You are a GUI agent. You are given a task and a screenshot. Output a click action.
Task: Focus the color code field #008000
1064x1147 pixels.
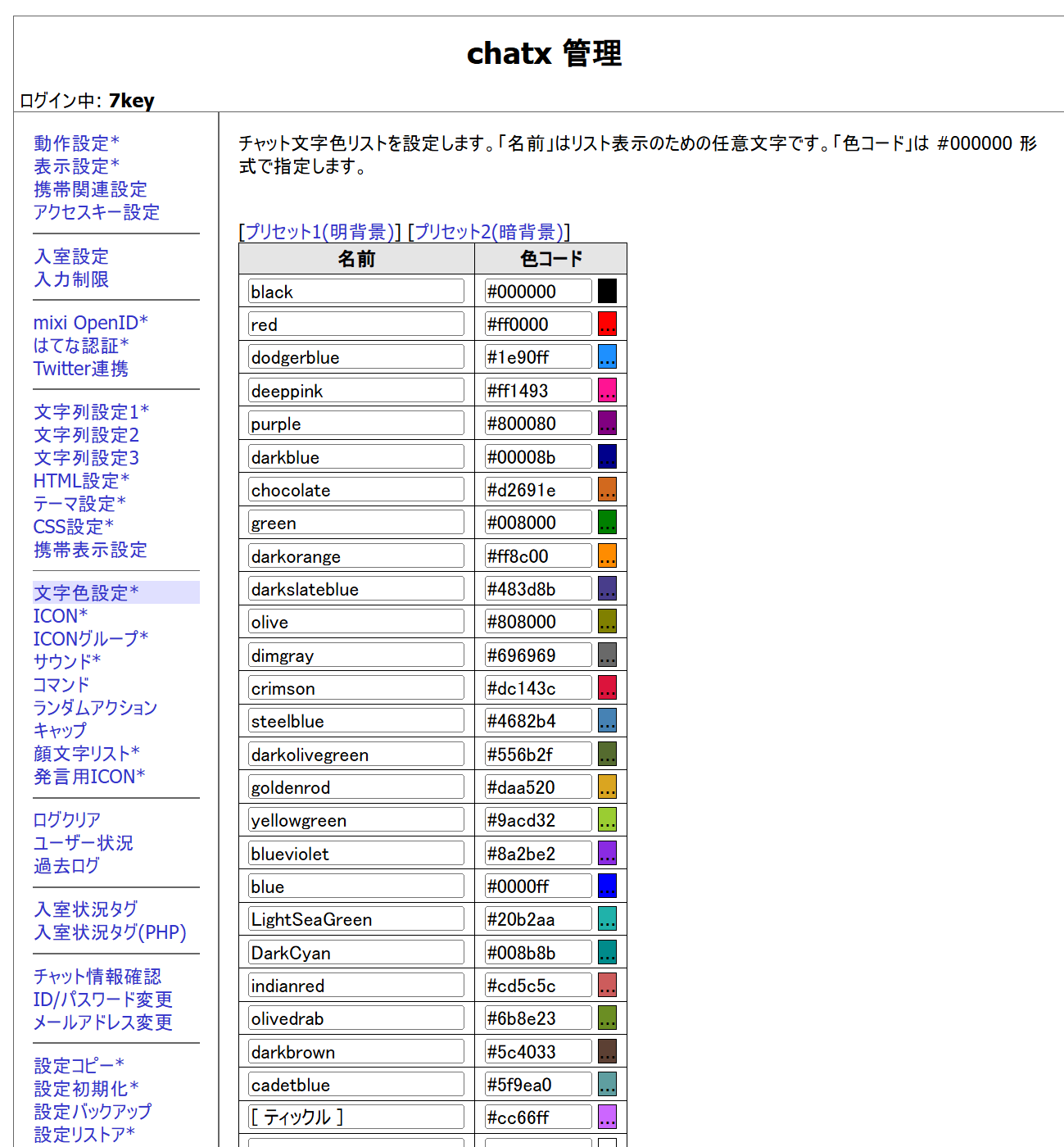coord(537,523)
